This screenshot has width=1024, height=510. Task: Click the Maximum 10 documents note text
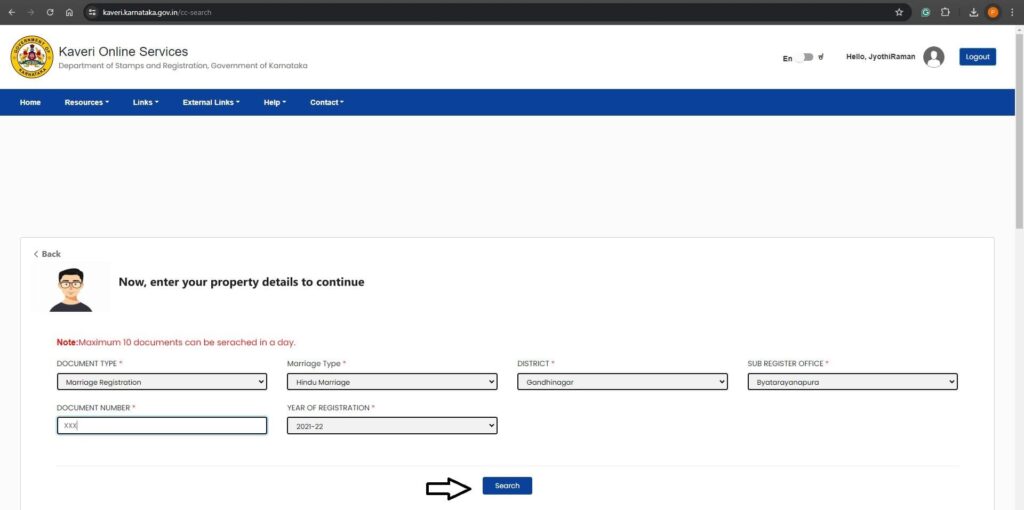tap(176, 342)
